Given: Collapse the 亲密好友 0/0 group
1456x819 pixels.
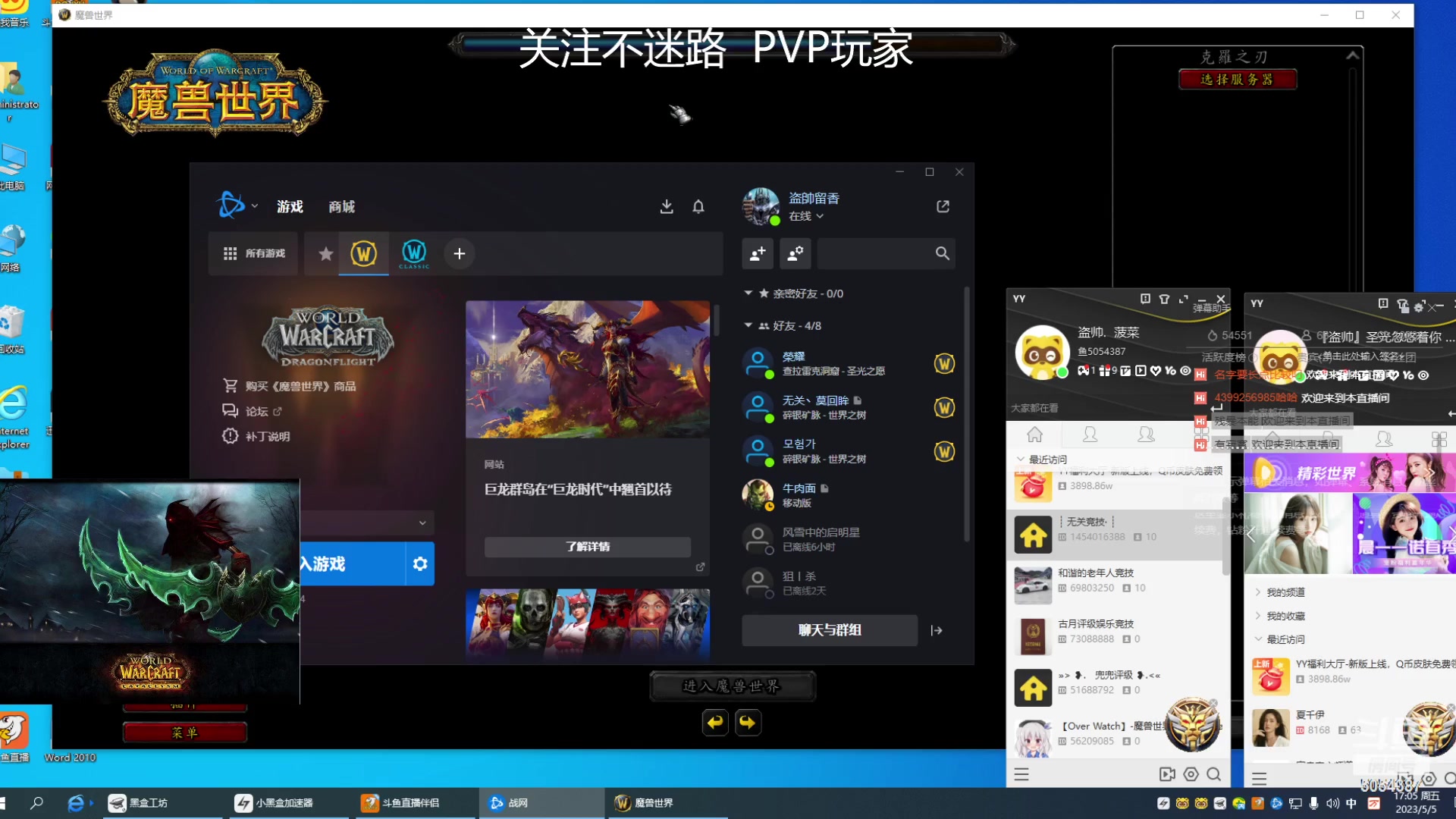Looking at the screenshot, I should tap(748, 293).
